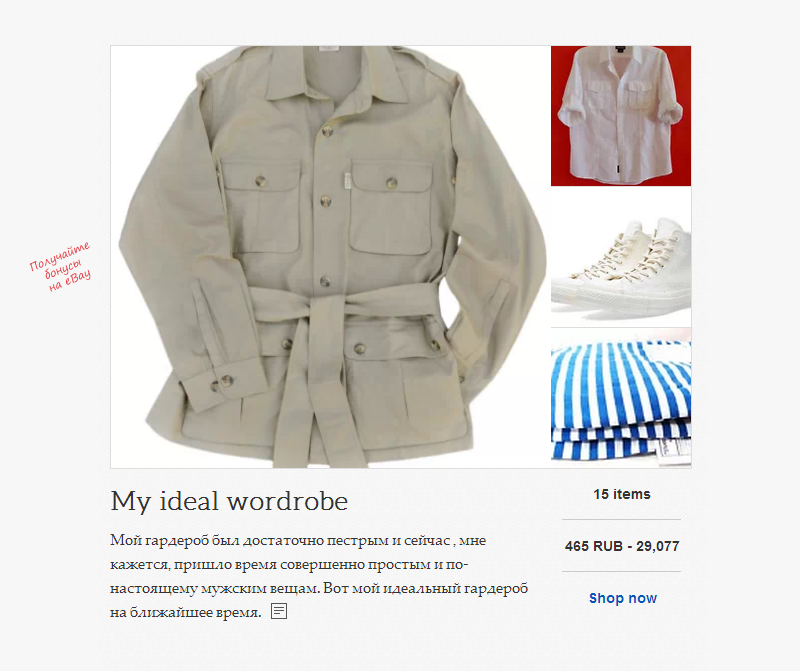Screen dimensions: 800x671
Task: Click the text на ближайшее время
Action: tap(186, 612)
